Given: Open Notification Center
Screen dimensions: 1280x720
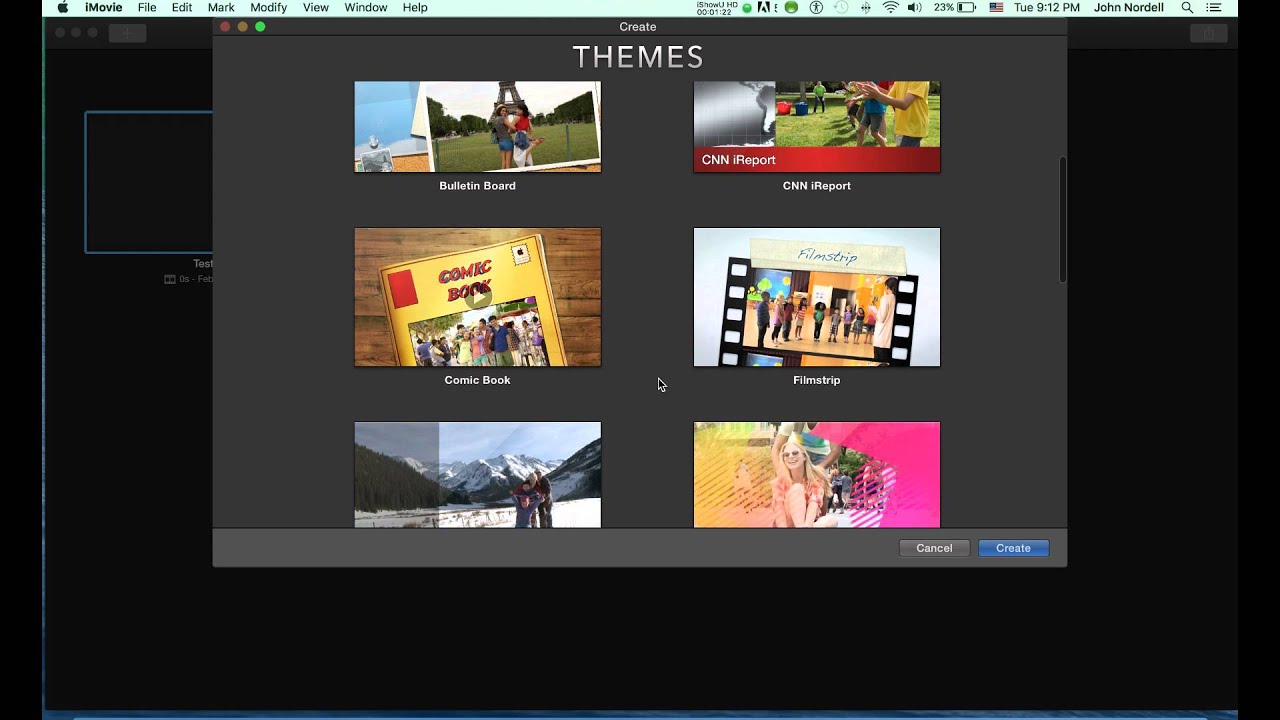Looking at the screenshot, I should coord(1216,7).
